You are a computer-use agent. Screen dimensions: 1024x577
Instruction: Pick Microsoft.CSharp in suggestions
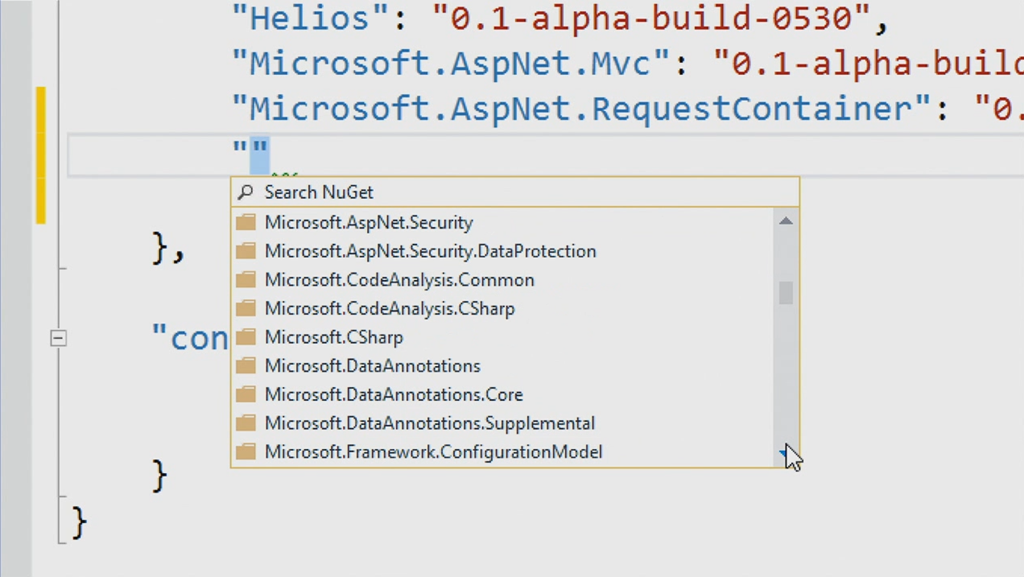[x=503, y=337]
